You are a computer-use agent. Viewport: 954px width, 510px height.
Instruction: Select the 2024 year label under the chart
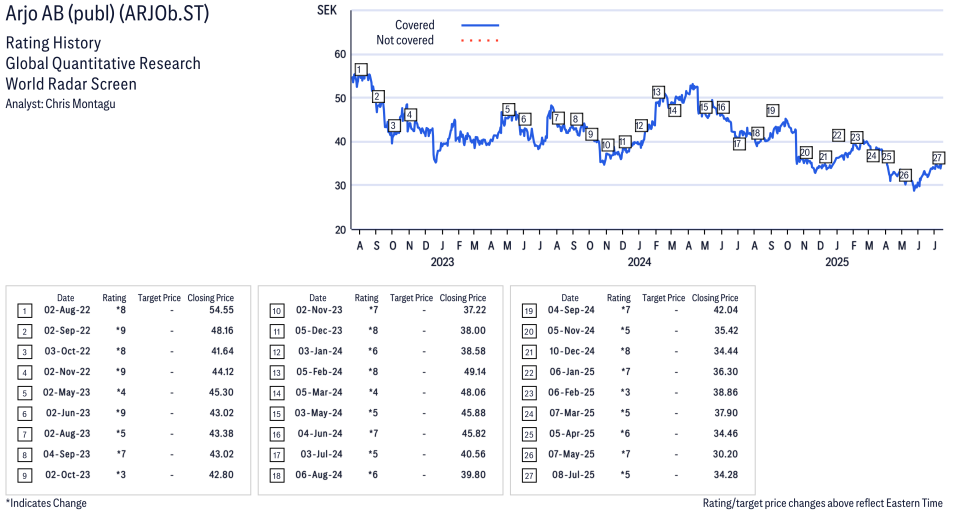pyautogui.click(x=639, y=262)
